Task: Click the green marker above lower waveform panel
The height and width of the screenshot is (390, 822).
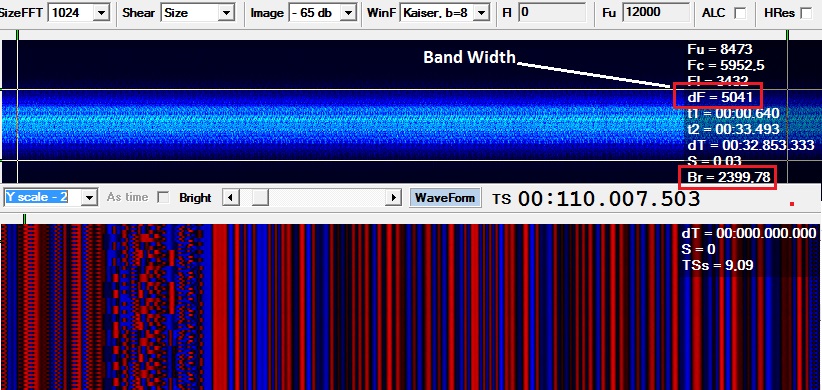Action: 24,219
